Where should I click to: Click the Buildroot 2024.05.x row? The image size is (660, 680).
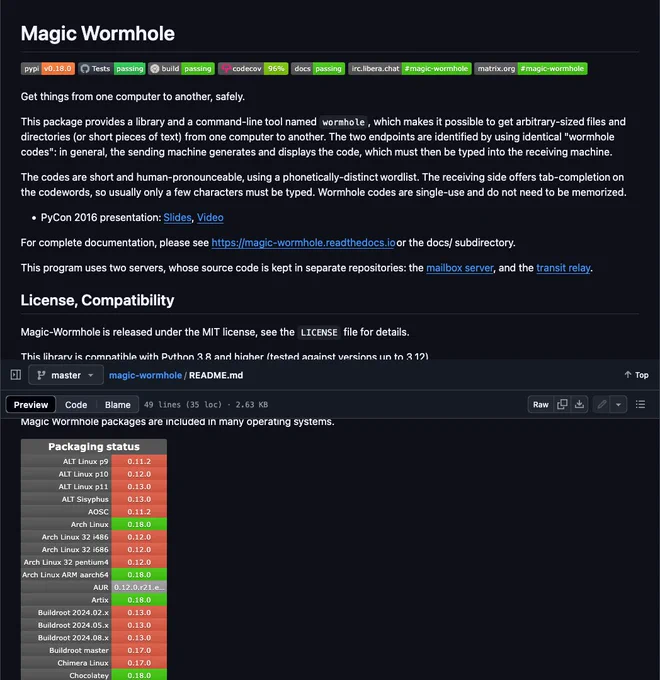(x=94, y=625)
